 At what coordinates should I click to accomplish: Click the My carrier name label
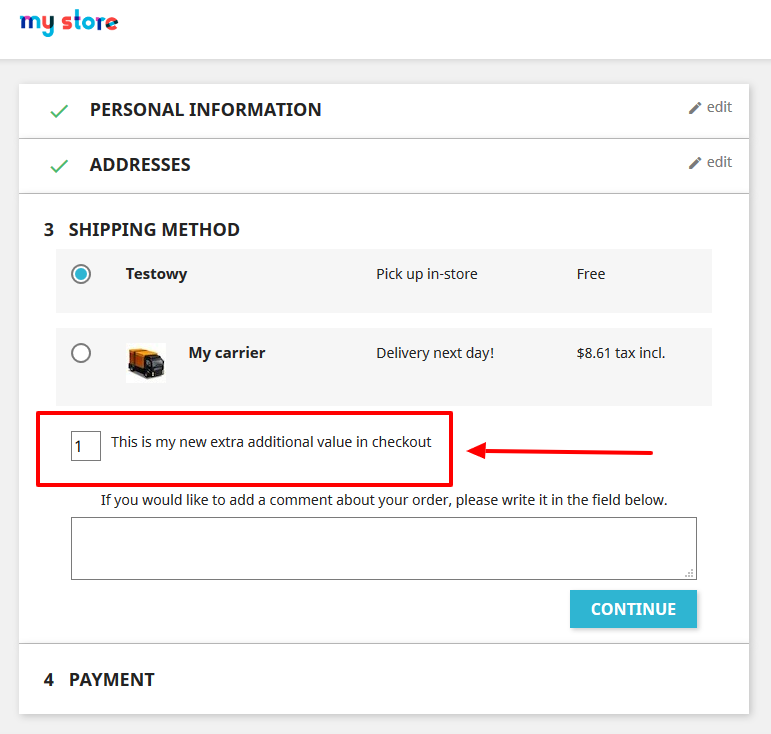(x=227, y=352)
